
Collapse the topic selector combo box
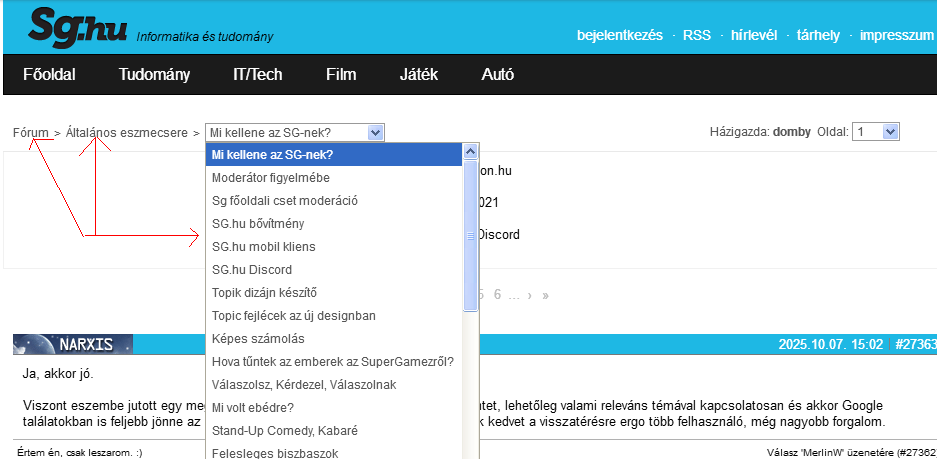click(x=375, y=132)
